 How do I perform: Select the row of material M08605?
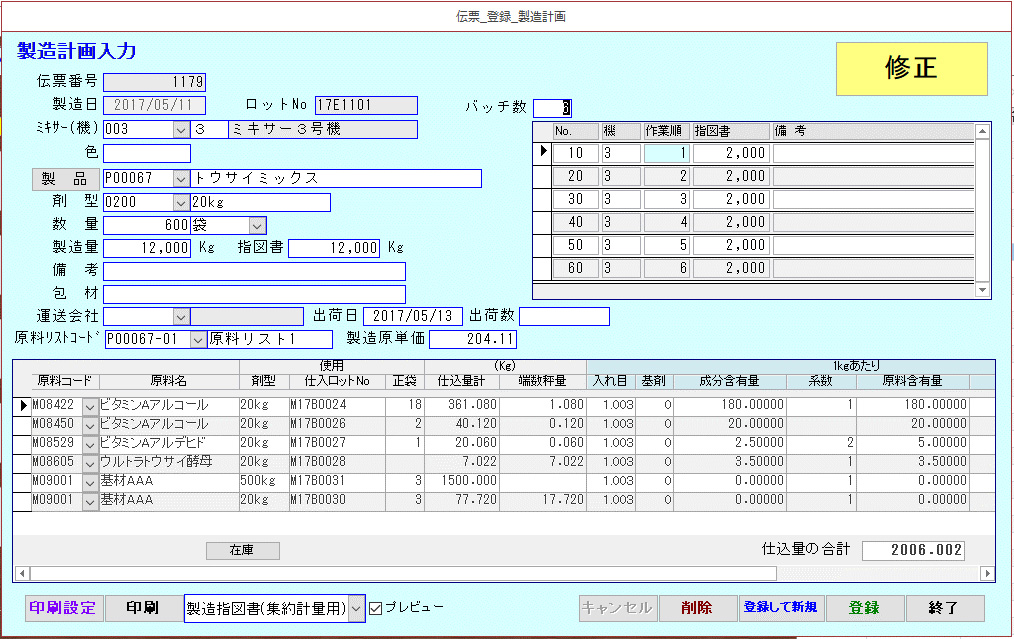click(x=21, y=462)
